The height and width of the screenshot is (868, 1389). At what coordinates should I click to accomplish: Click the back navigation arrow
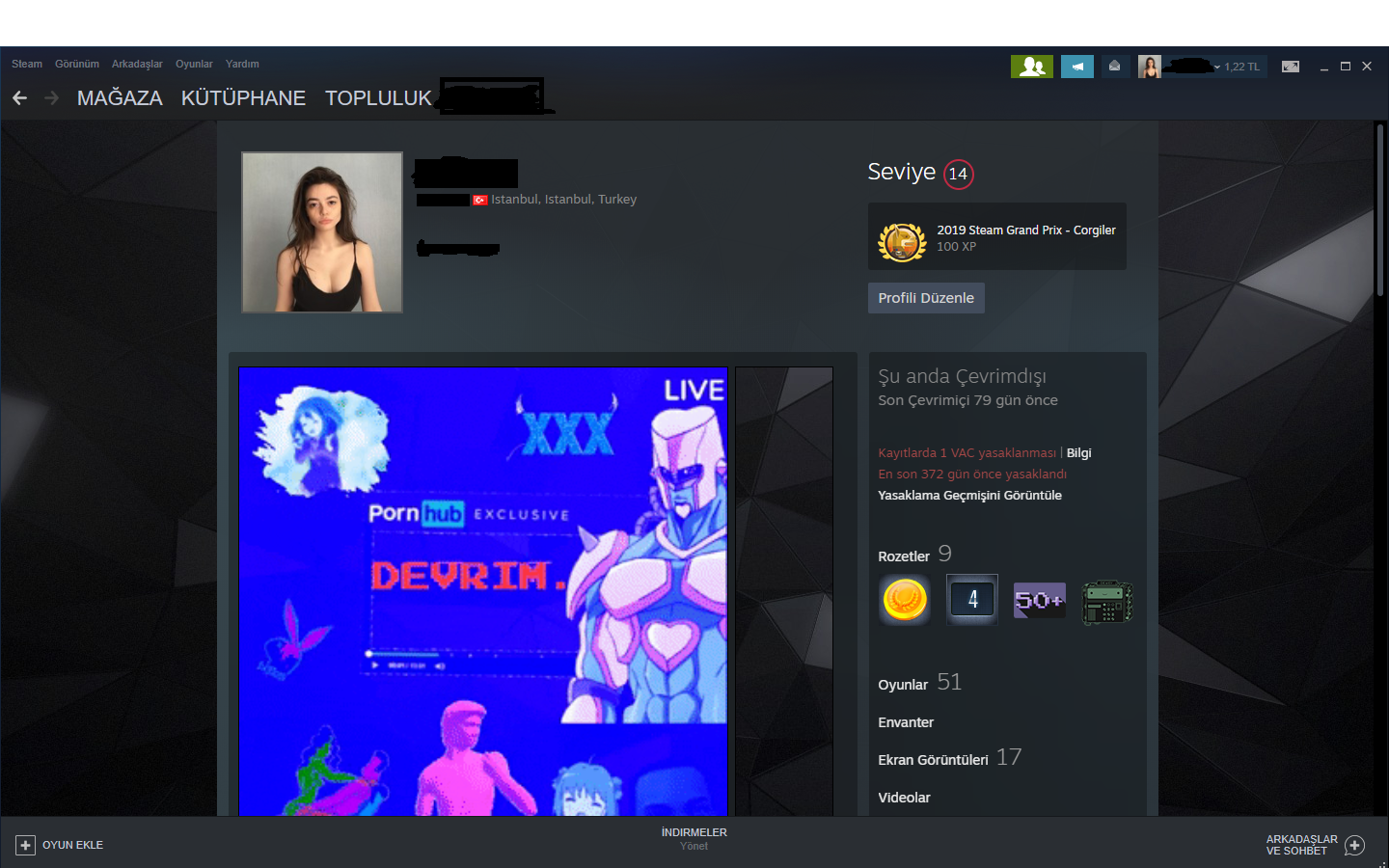pos(19,97)
